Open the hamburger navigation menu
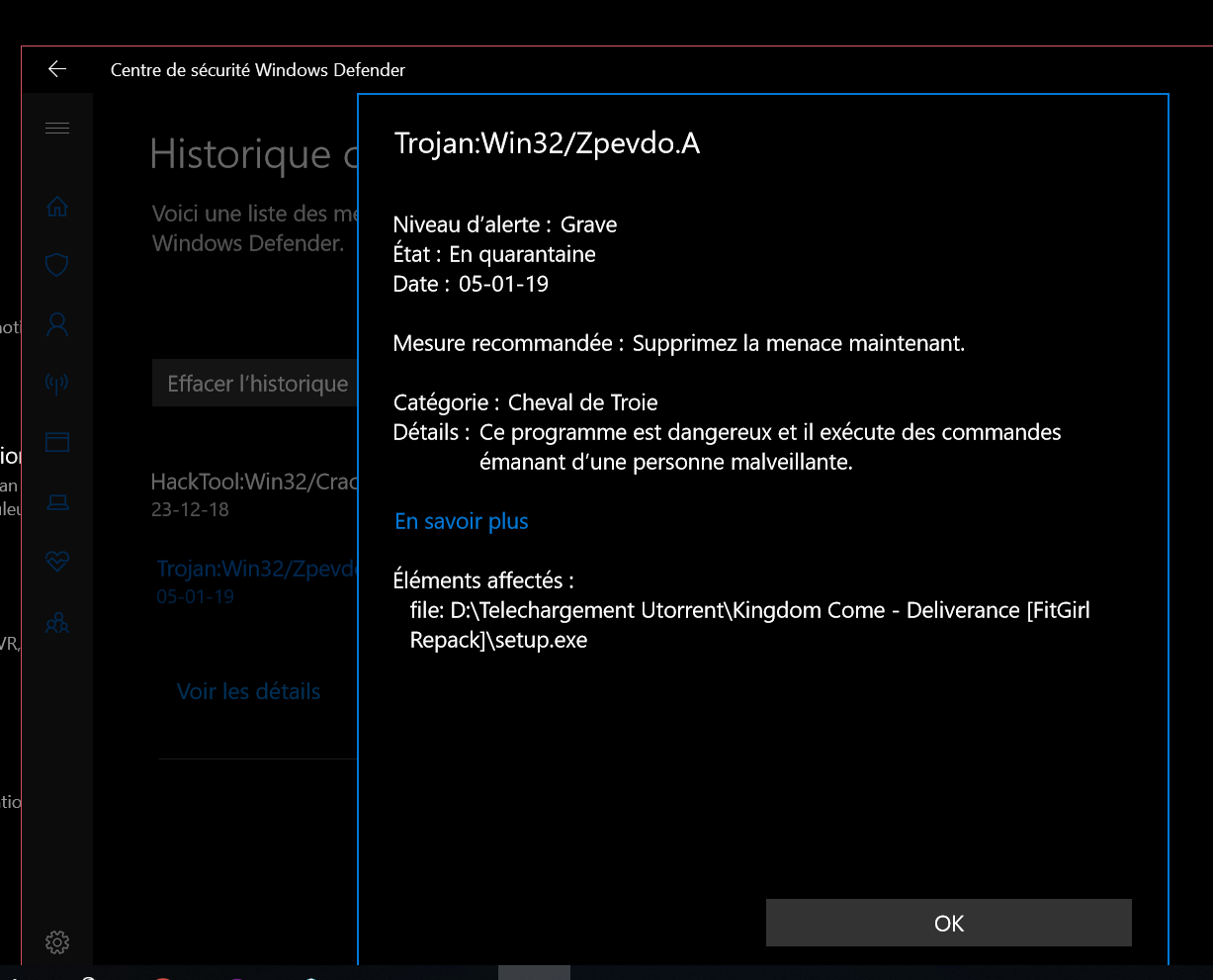The image size is (1213, 980). pos(57,128)
